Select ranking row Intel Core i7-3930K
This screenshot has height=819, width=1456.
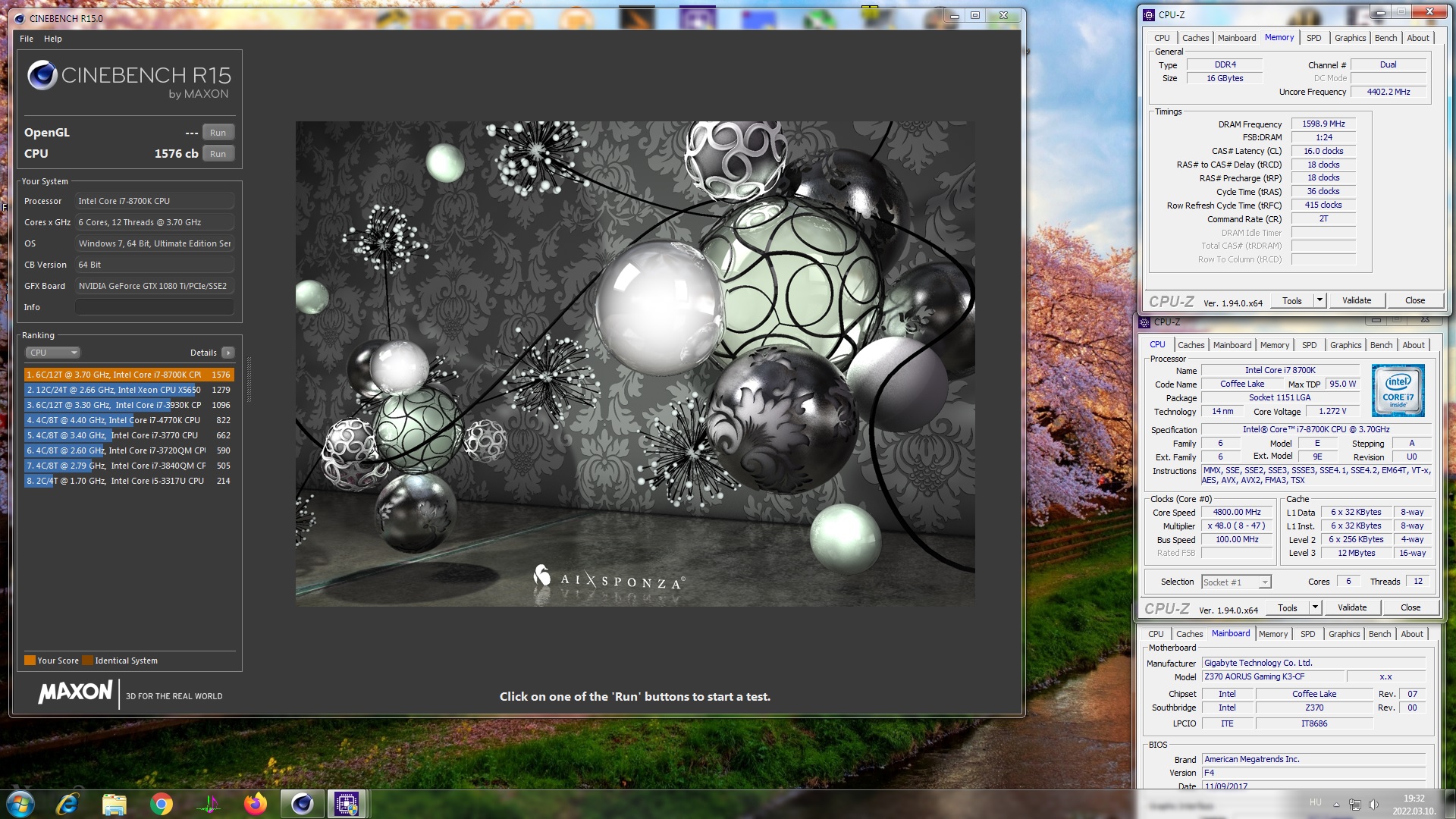pyautogui.click(x=129, y=405)
